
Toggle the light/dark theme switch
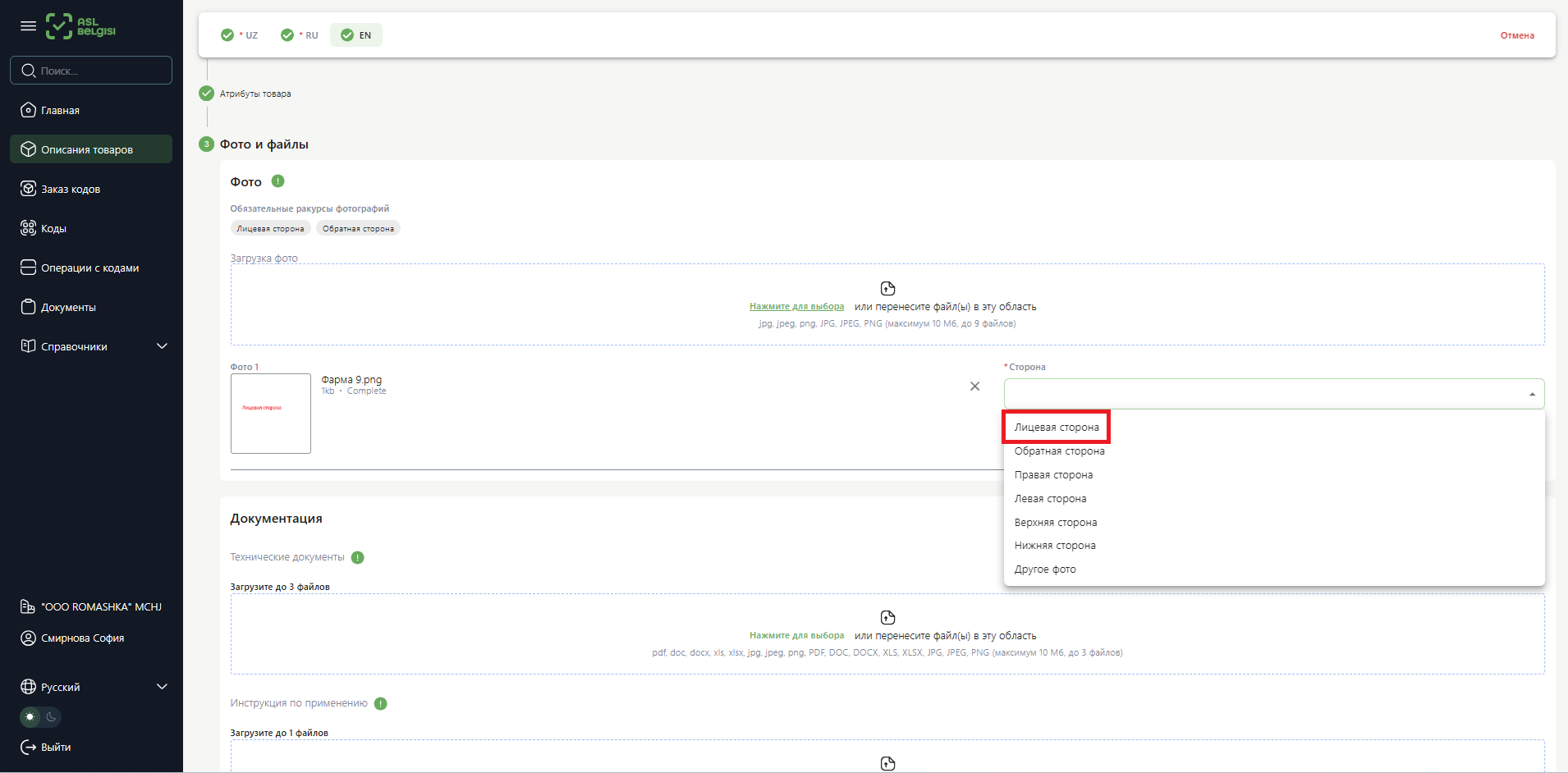(x=40, y=717)
